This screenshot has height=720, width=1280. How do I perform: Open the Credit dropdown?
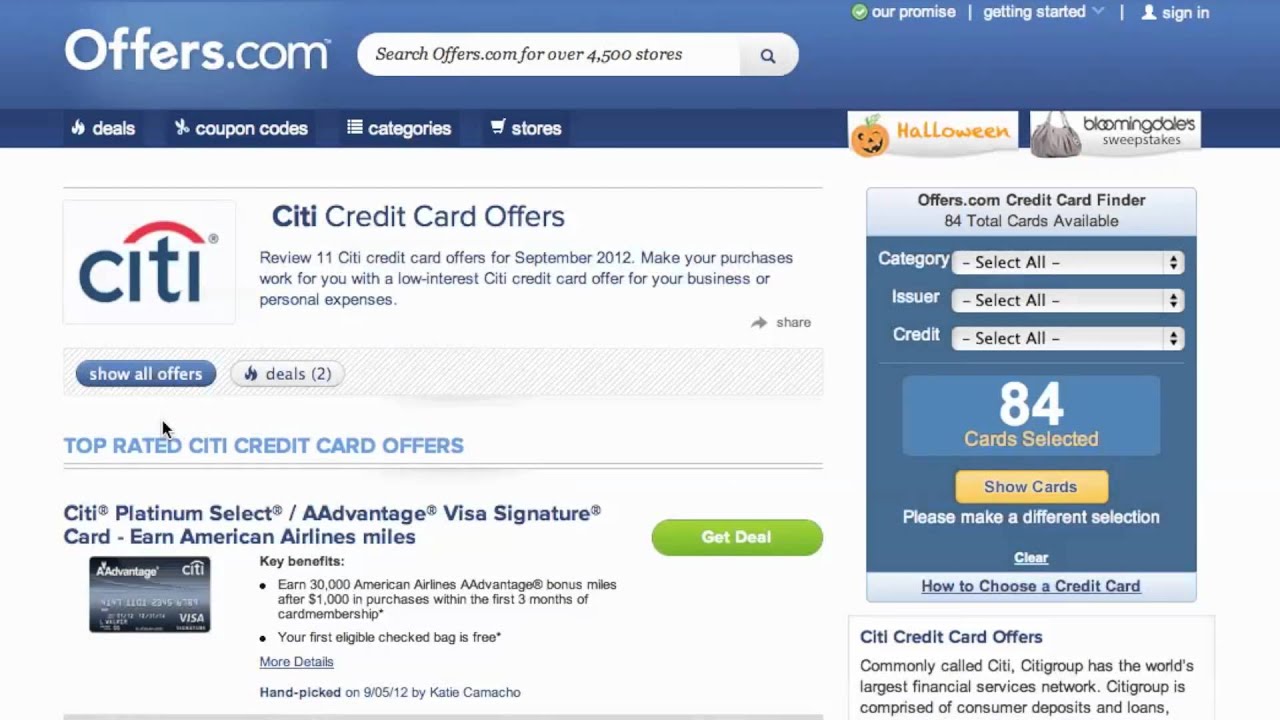[x=1068, y=338]
